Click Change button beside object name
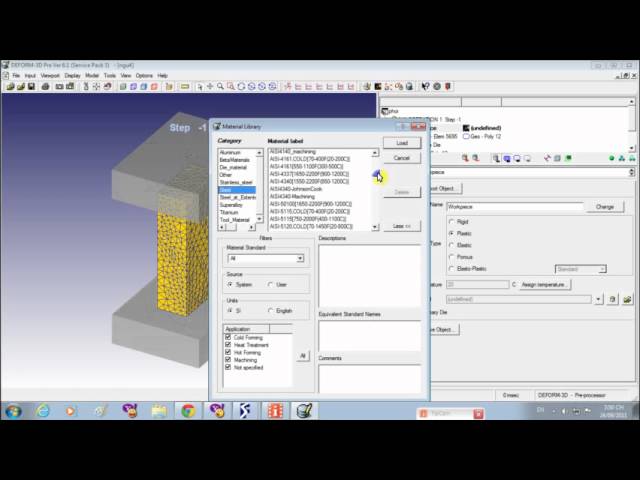The image size is (640, 480). [x=604, y=207]
